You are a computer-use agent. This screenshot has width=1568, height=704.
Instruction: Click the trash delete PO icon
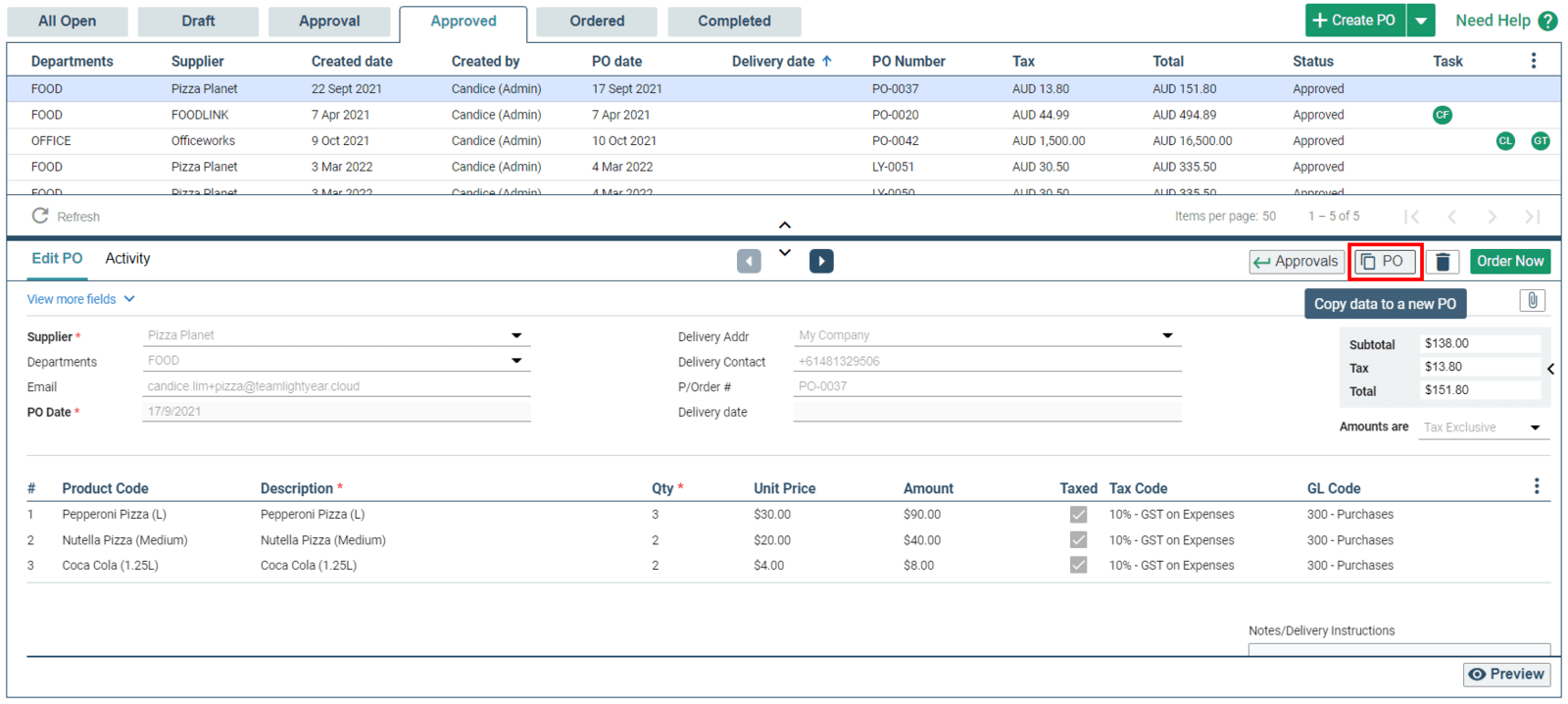[1443, 262]
